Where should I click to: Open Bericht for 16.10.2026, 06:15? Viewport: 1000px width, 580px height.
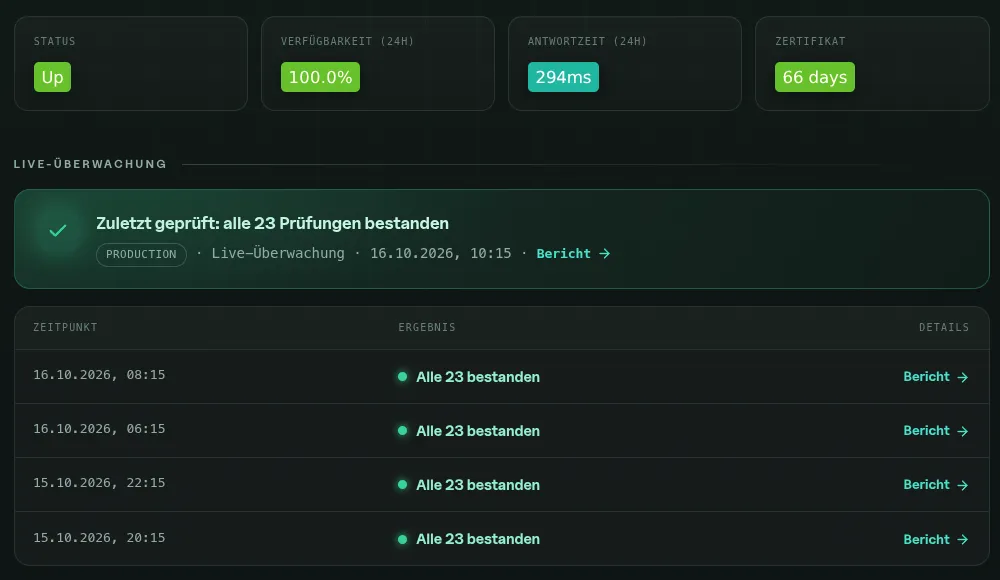(x=936, y=431)
